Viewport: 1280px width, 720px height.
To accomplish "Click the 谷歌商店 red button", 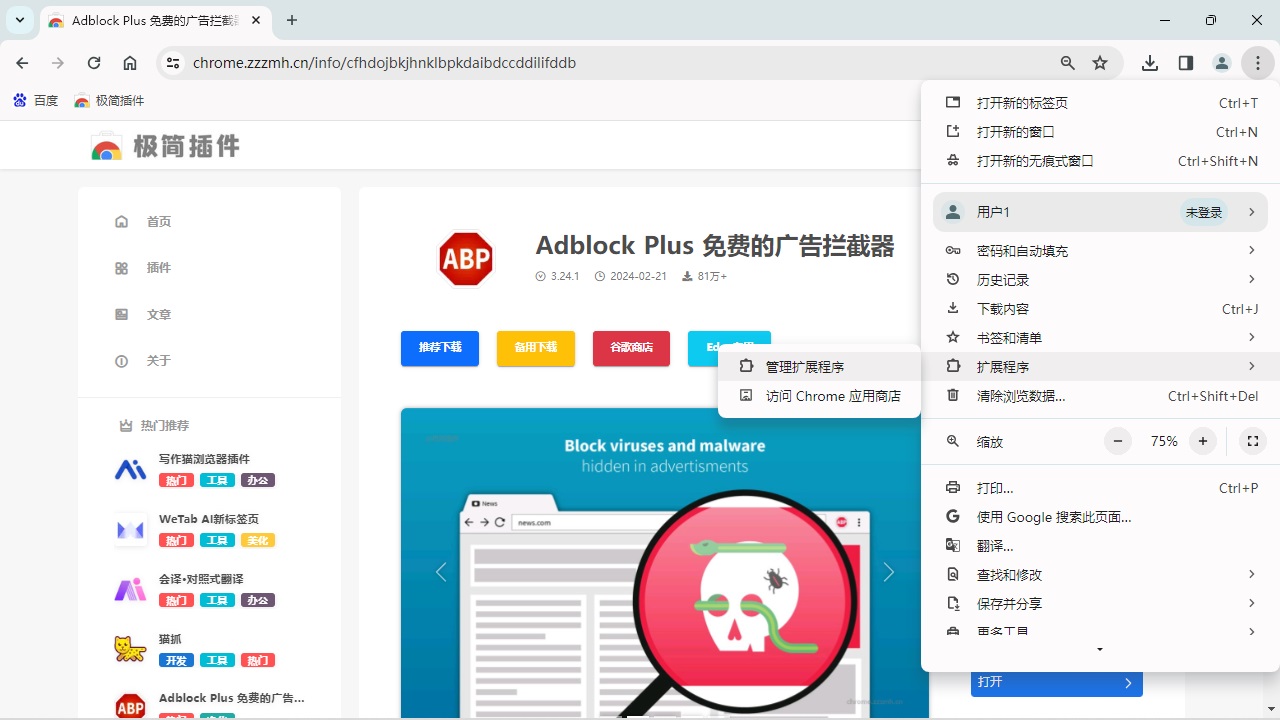I will click(x=631, y=348).
